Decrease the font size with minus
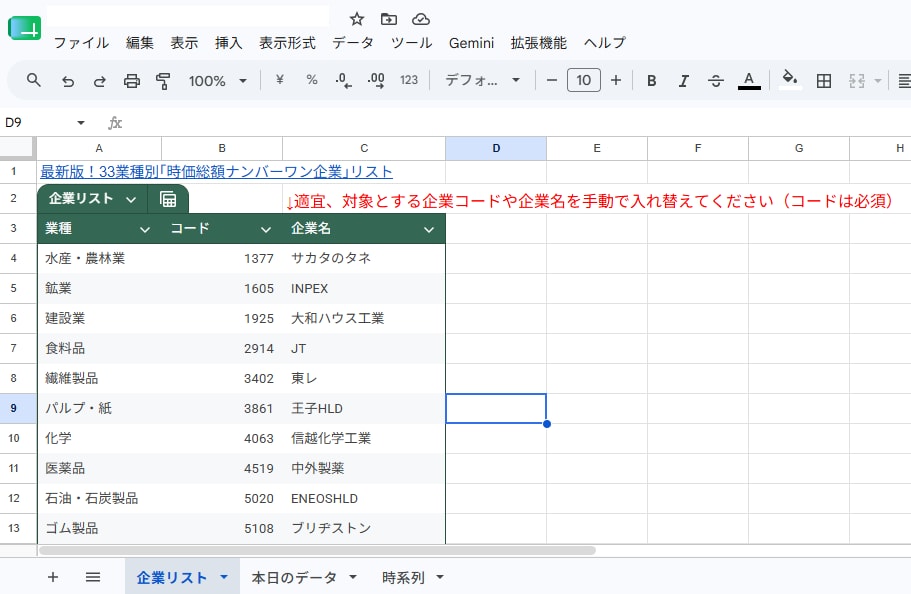The width and height of the screenshot is (911, 594). pyautogui.click(x=552, y=80)
